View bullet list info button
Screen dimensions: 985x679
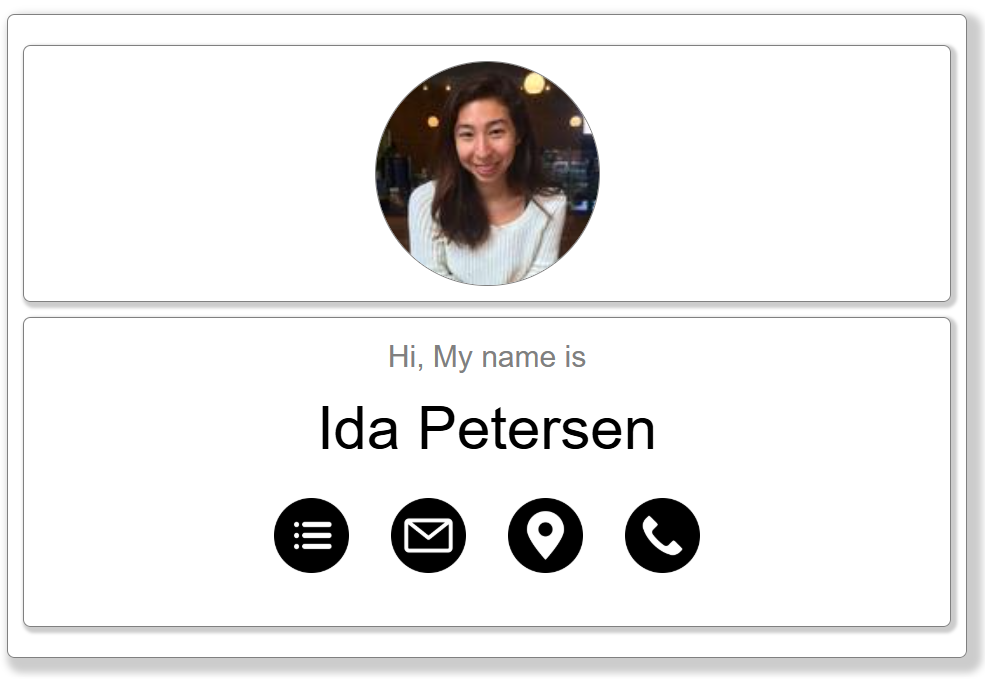coord(312,535)
